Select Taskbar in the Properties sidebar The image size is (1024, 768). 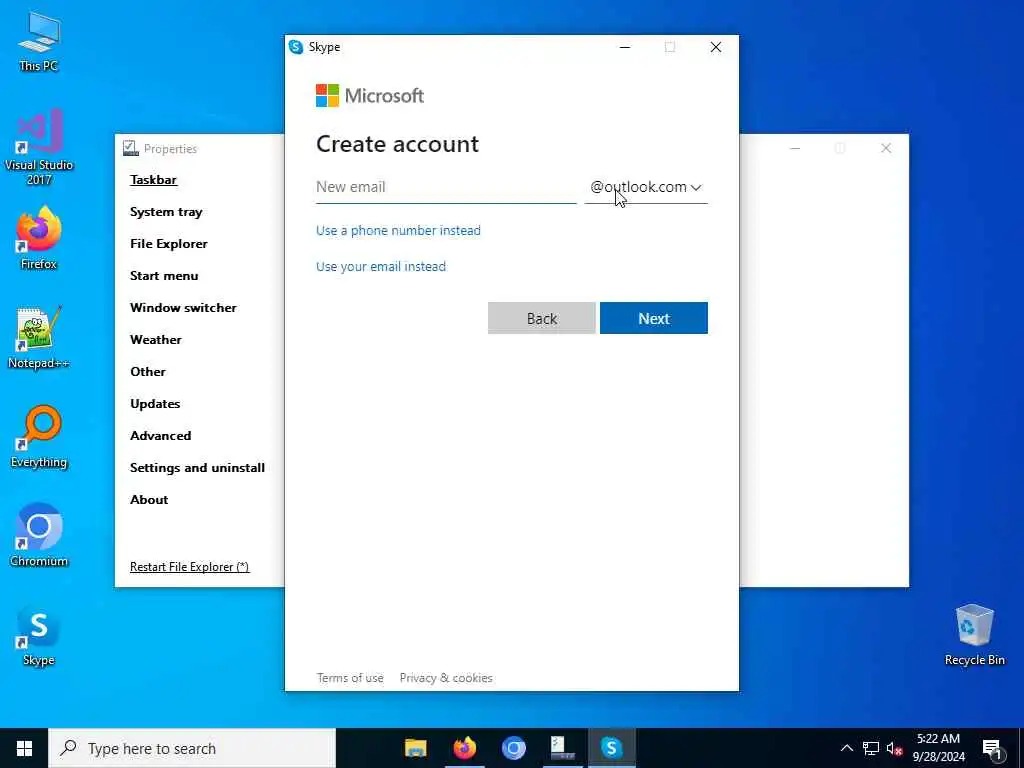(153, 180)
